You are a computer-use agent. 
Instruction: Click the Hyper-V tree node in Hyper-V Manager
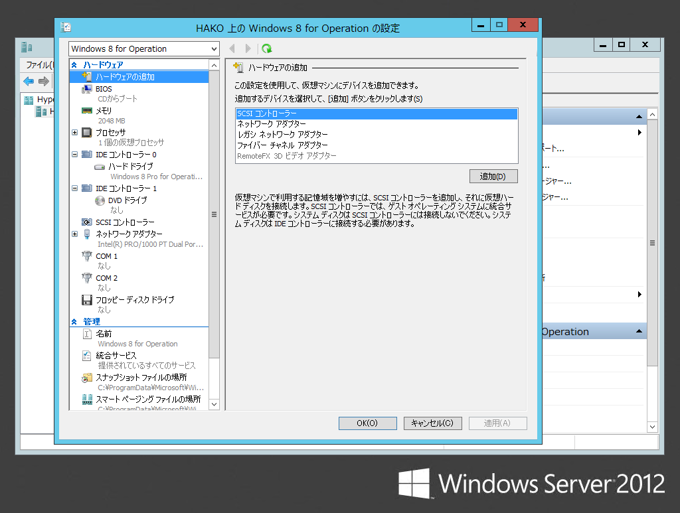point(39,100)
